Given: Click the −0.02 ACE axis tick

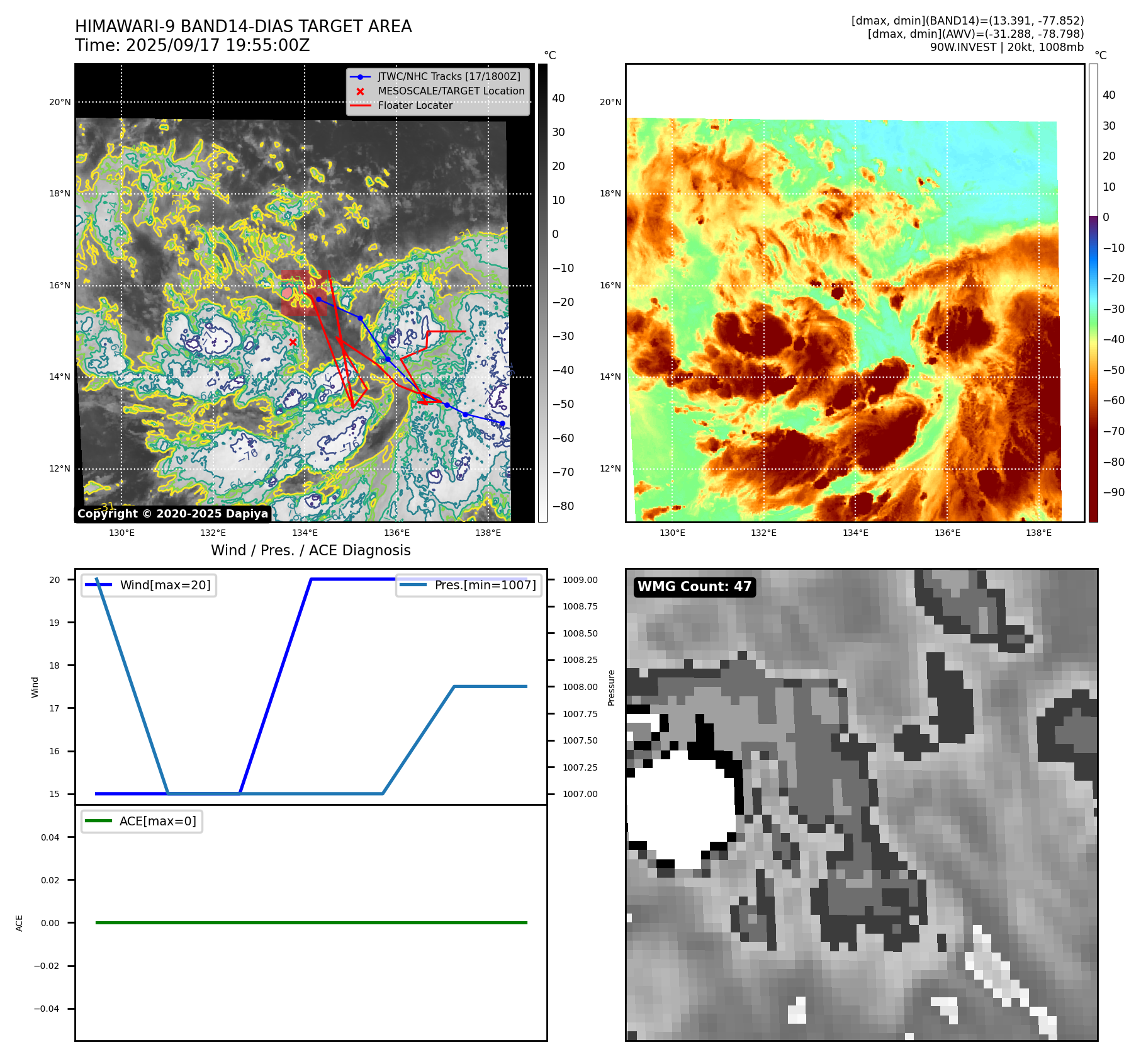Looking at the screenshot, I should pos(47,966).
